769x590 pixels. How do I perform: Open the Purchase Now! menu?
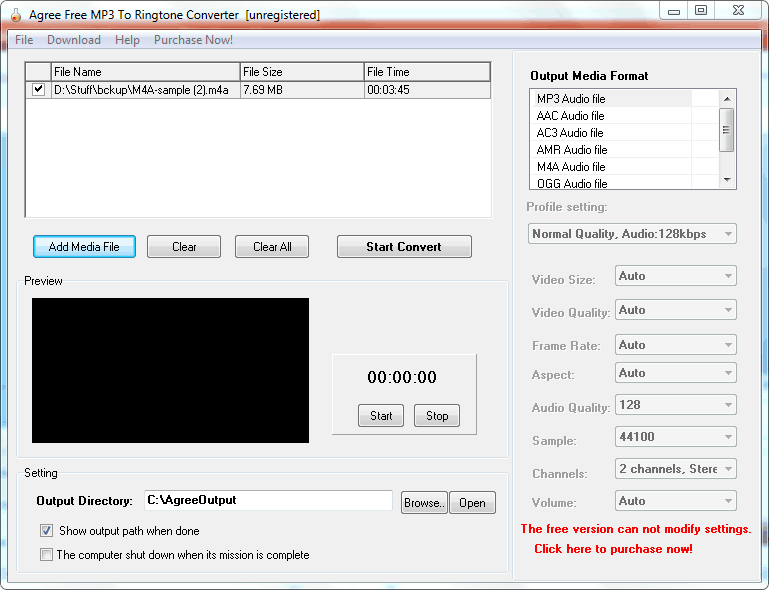pyautogui.click(x=193, y=40)
